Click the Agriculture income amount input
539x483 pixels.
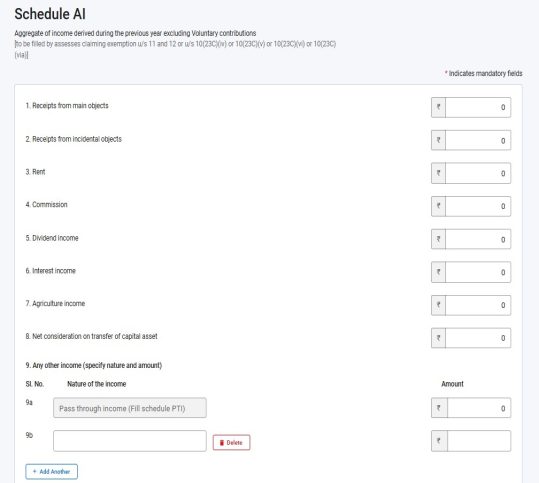[478, 305]
